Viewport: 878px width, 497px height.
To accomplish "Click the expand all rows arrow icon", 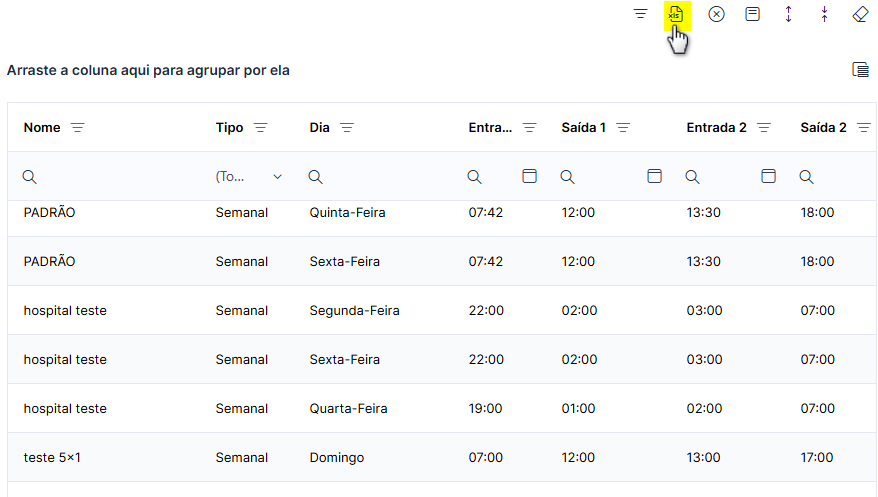I will (x=788, y=14).
